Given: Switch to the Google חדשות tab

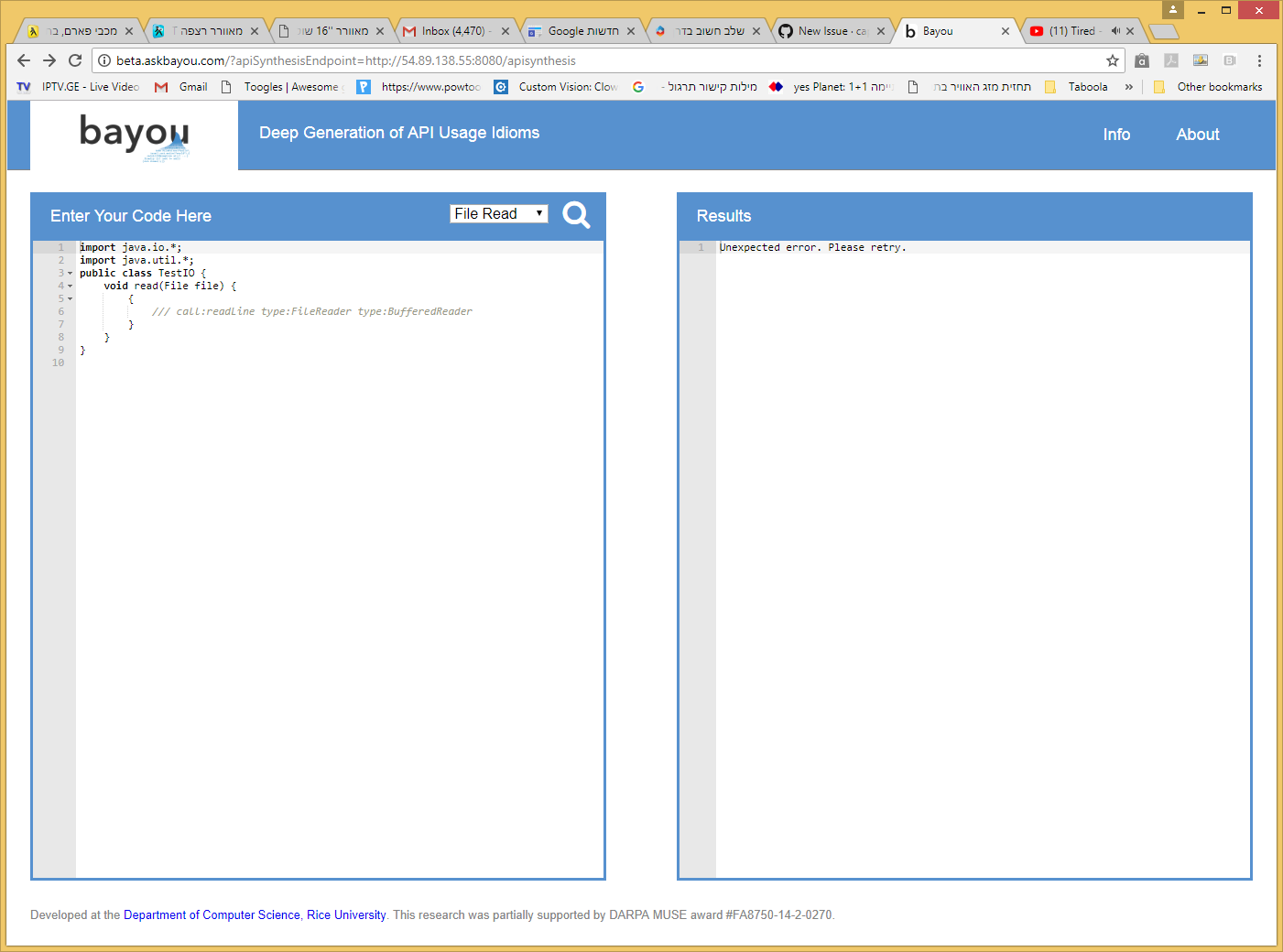Looking at the screenshot, I should 582,31.
